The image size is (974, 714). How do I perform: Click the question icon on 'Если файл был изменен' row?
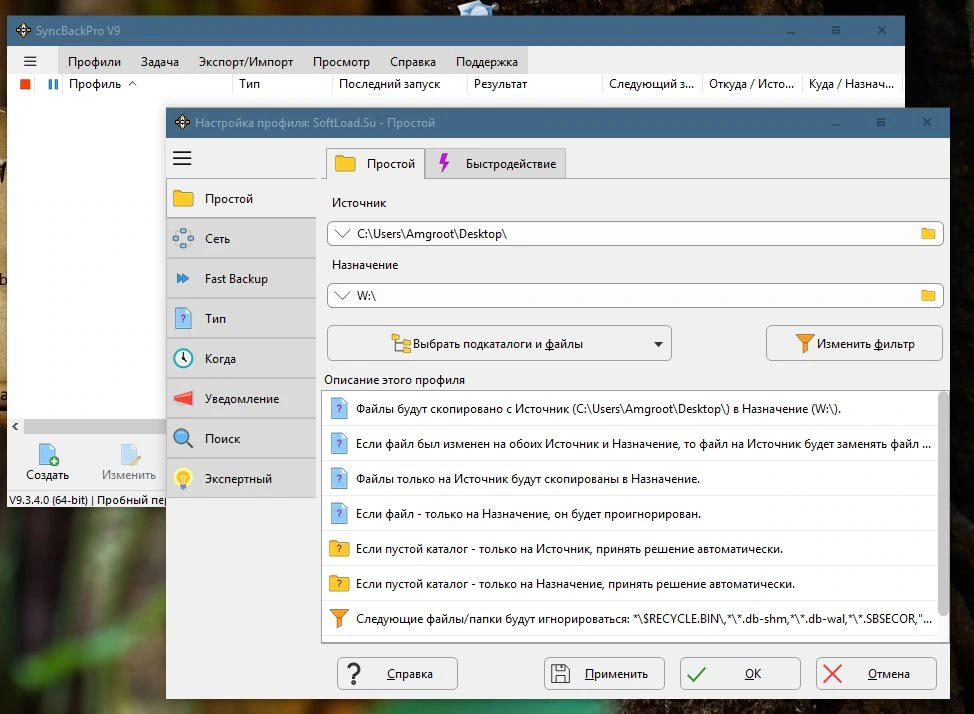339,444
